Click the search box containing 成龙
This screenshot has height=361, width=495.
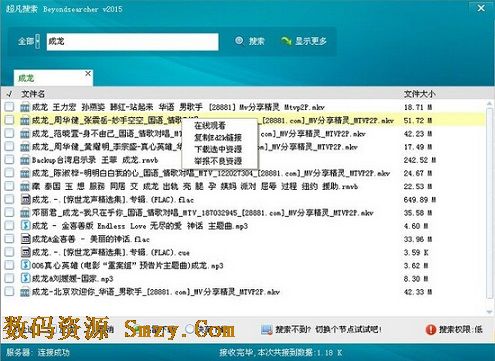click(x=132, y=42)
